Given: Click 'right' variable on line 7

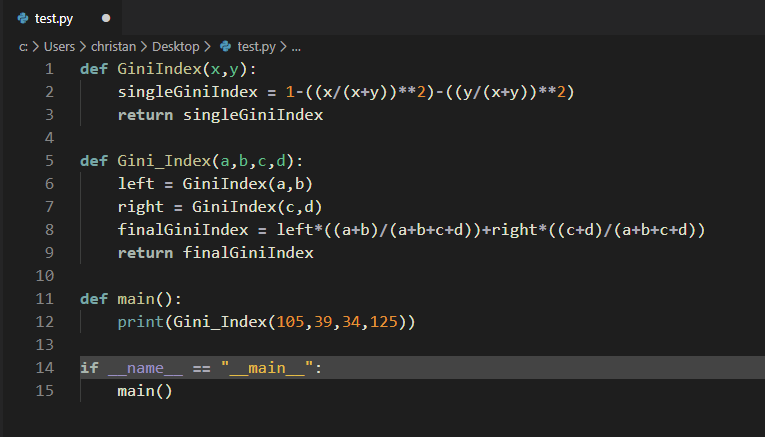Looking at the screenshot, I should [x=141, y=207].
